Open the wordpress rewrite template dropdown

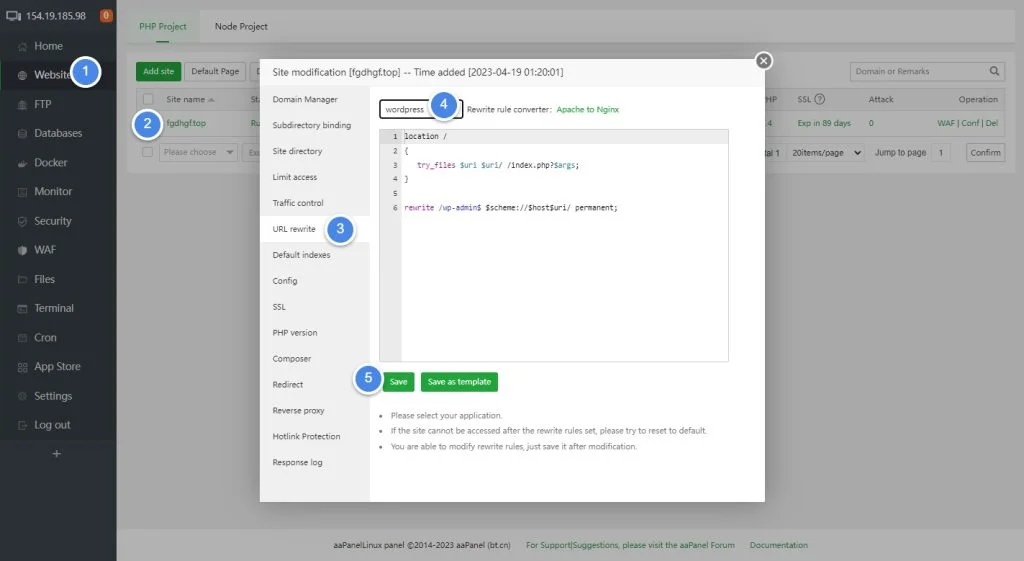point(421,109)
